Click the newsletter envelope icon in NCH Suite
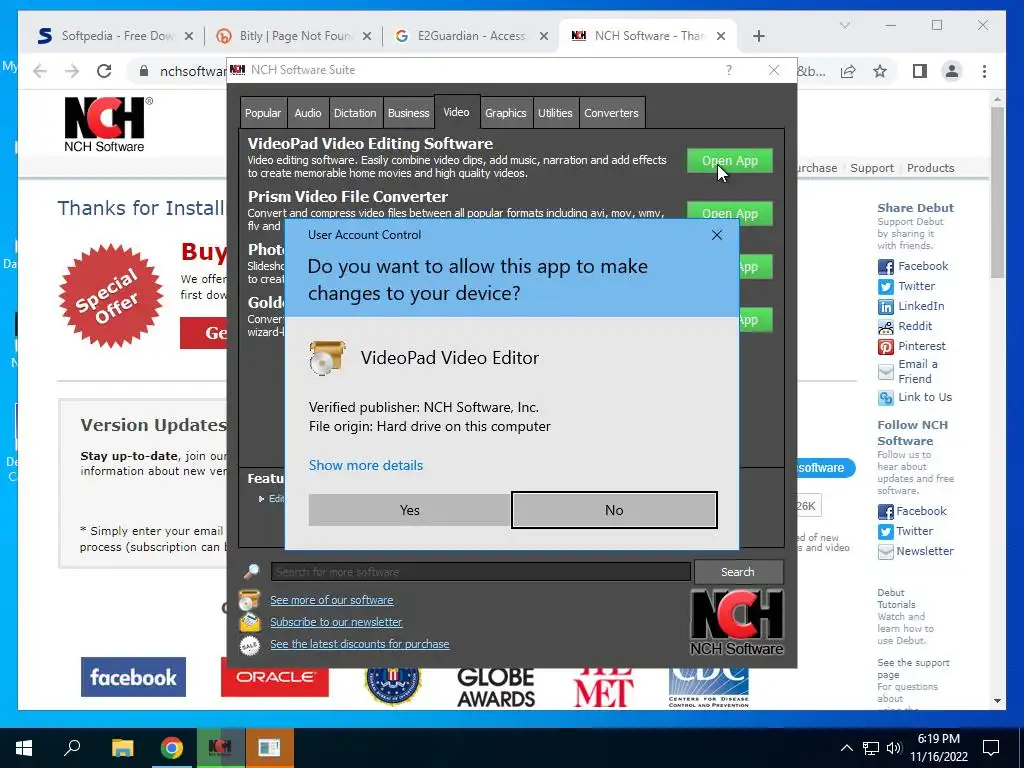1024x768 pixels. 249,622
